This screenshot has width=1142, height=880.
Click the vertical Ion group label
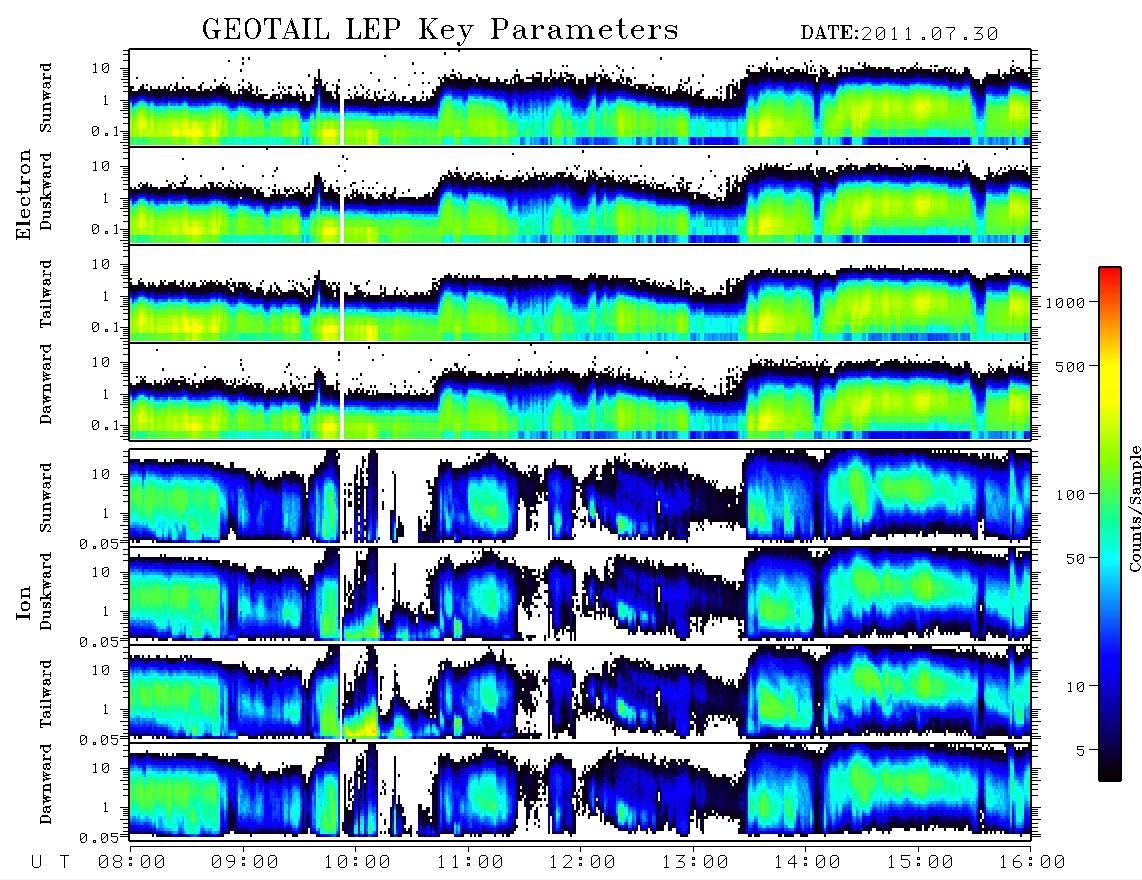click(x=23, y=602)
